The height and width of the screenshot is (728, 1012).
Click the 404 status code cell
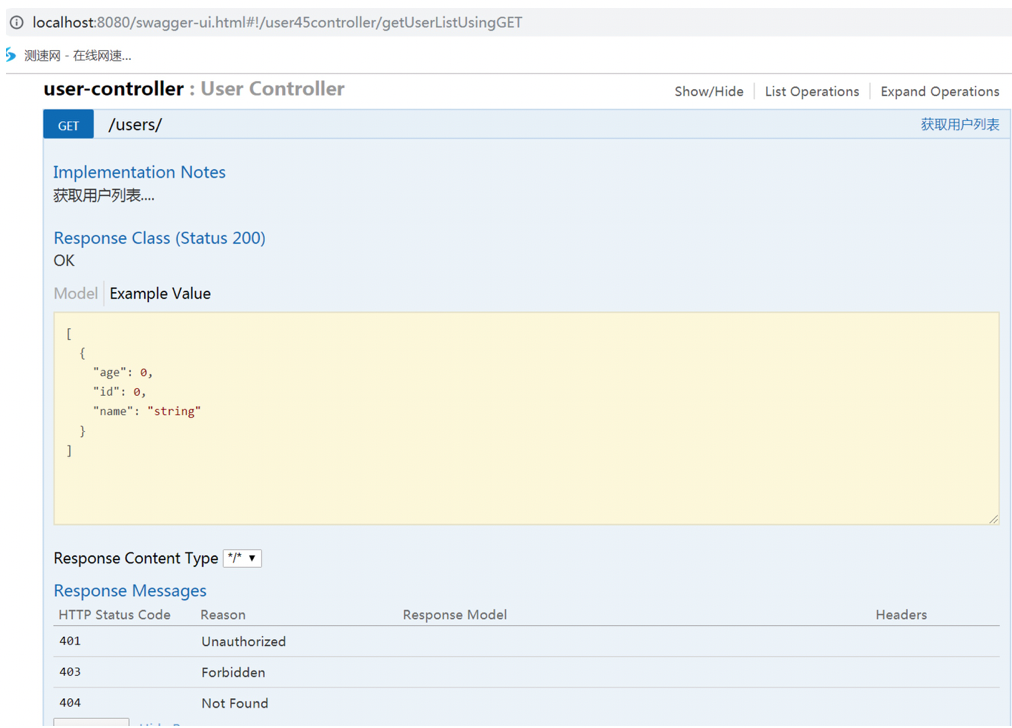pyautogui.click(x=70, y=703)
